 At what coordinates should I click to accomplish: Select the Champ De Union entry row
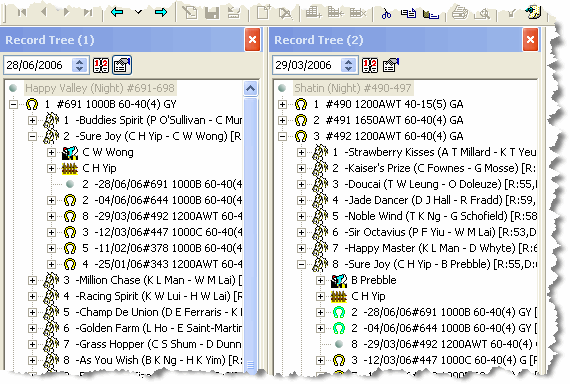coord(153,312)
